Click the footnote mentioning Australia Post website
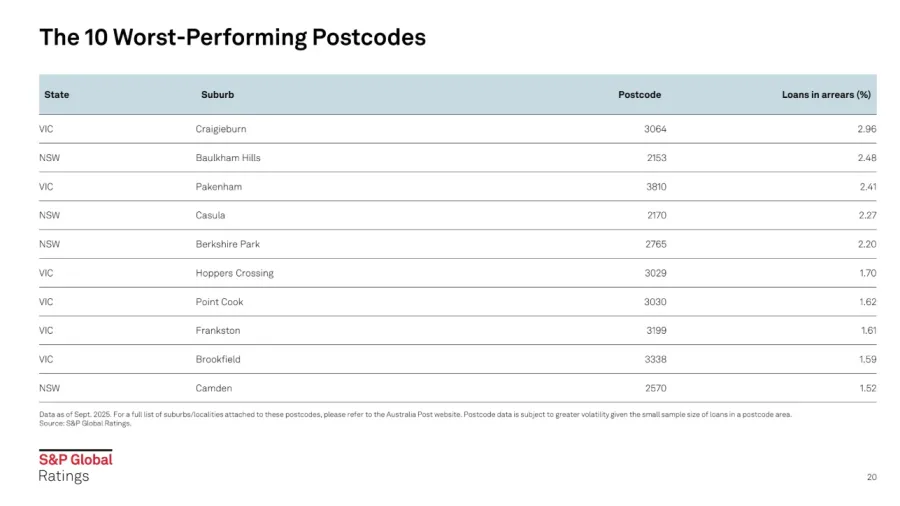 415,413
